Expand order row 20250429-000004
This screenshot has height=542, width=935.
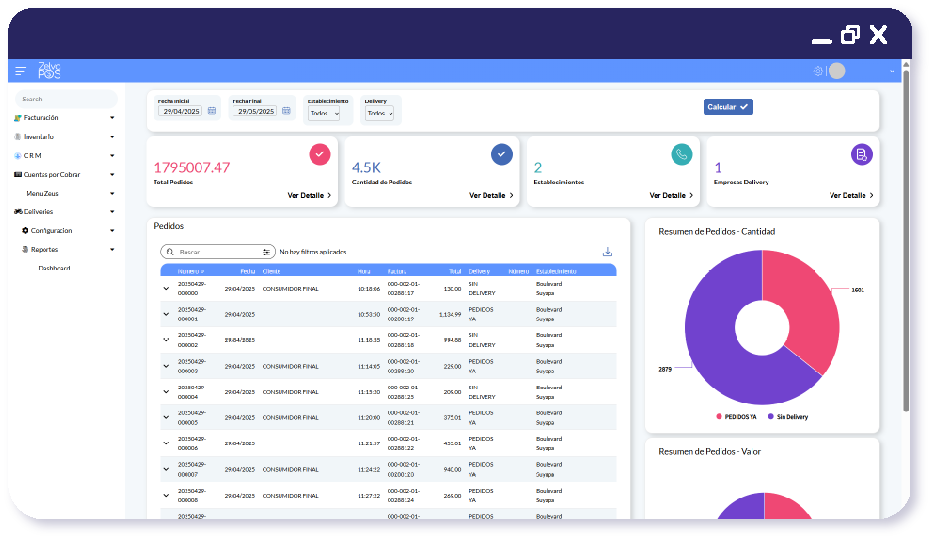pyautogui.click(x=166, y=392)
